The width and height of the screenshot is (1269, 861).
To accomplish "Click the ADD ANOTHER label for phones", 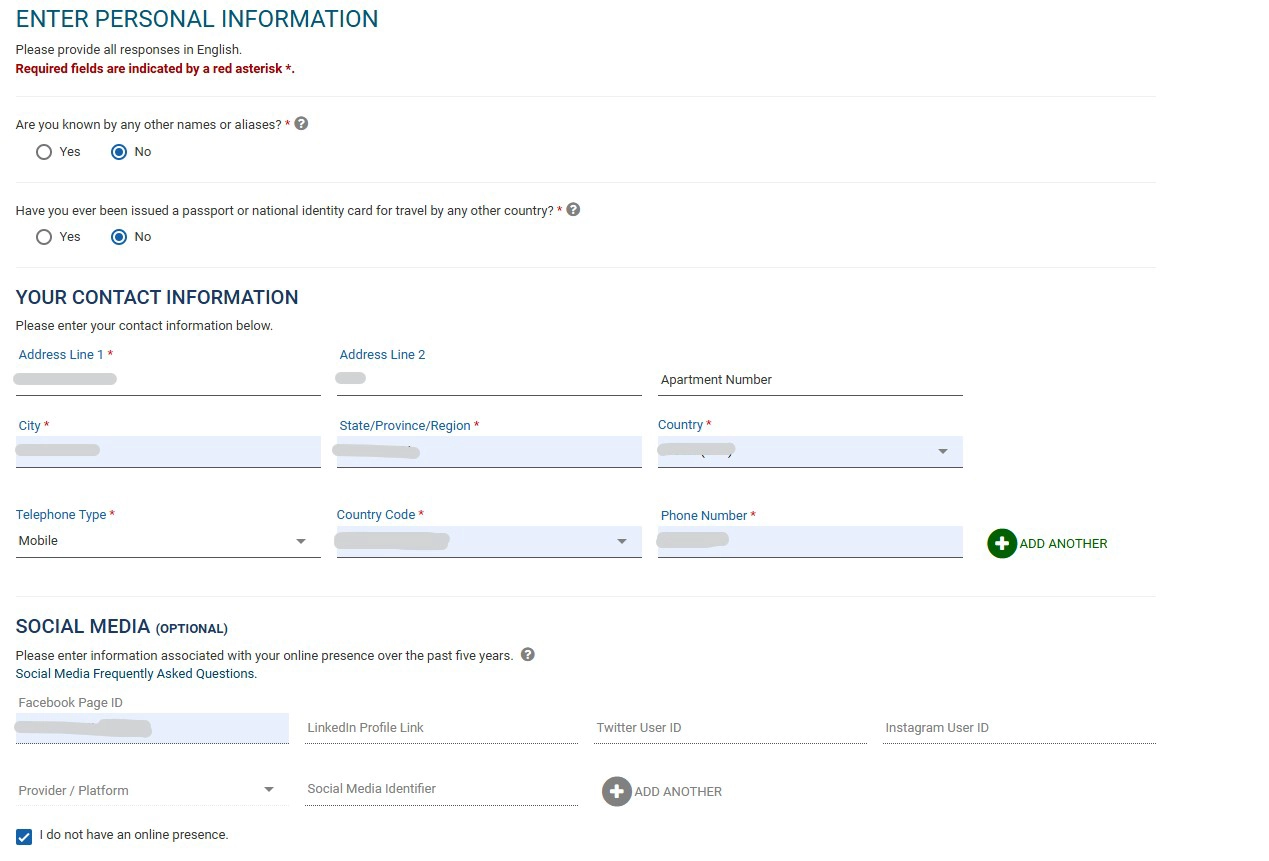I will point(1063,543).
